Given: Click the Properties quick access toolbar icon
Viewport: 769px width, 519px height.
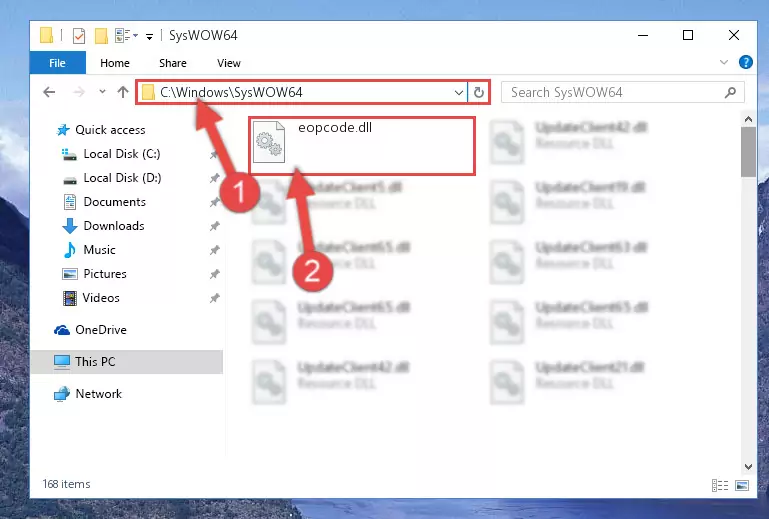Looking at the screenshot, I should click(78, 36).
